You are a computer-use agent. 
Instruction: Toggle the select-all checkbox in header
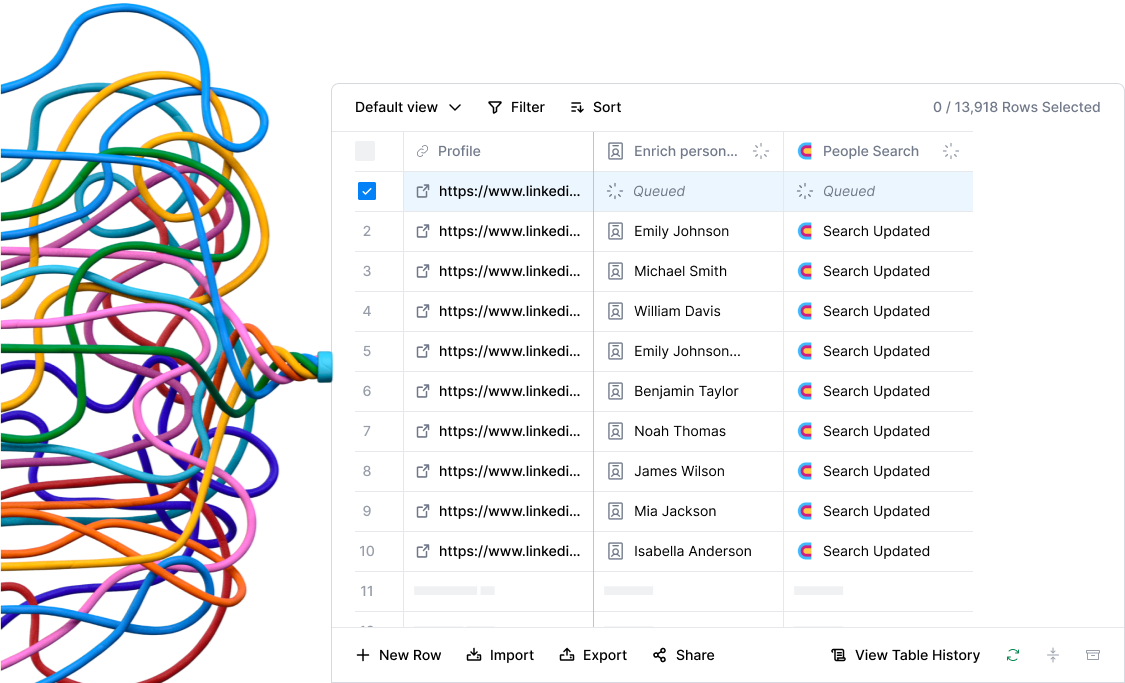coord(365,151)
